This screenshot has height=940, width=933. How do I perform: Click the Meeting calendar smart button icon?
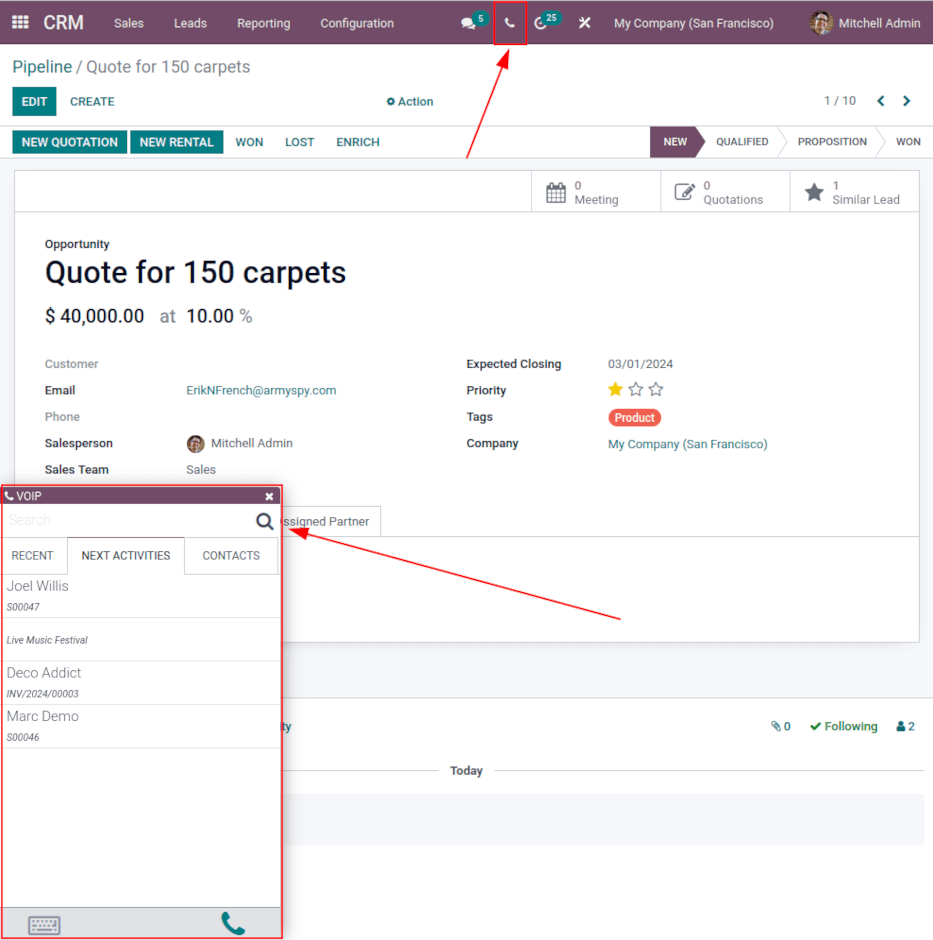(x=557, y=191)
